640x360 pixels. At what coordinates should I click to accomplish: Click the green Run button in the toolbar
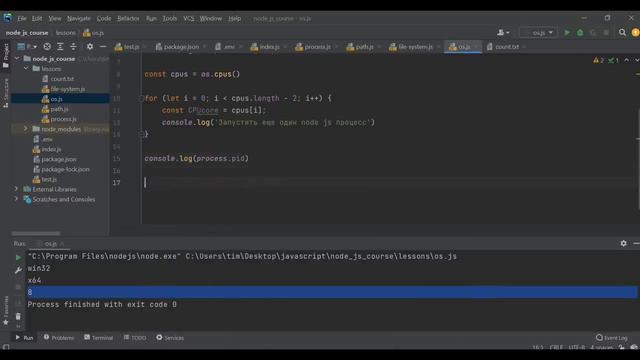pyautogui.click(x=567, y=33)
